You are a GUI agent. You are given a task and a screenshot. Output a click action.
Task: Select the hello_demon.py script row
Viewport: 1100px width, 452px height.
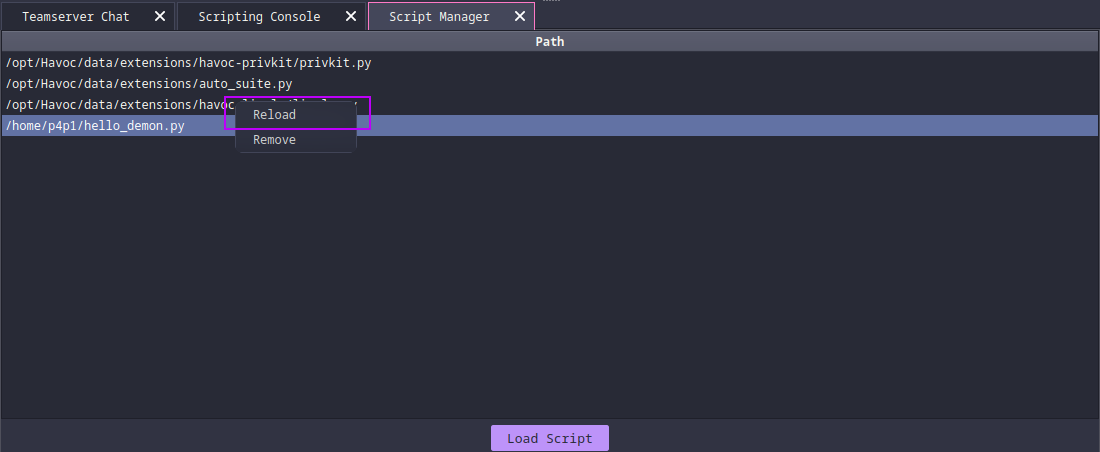coord(95,126)
